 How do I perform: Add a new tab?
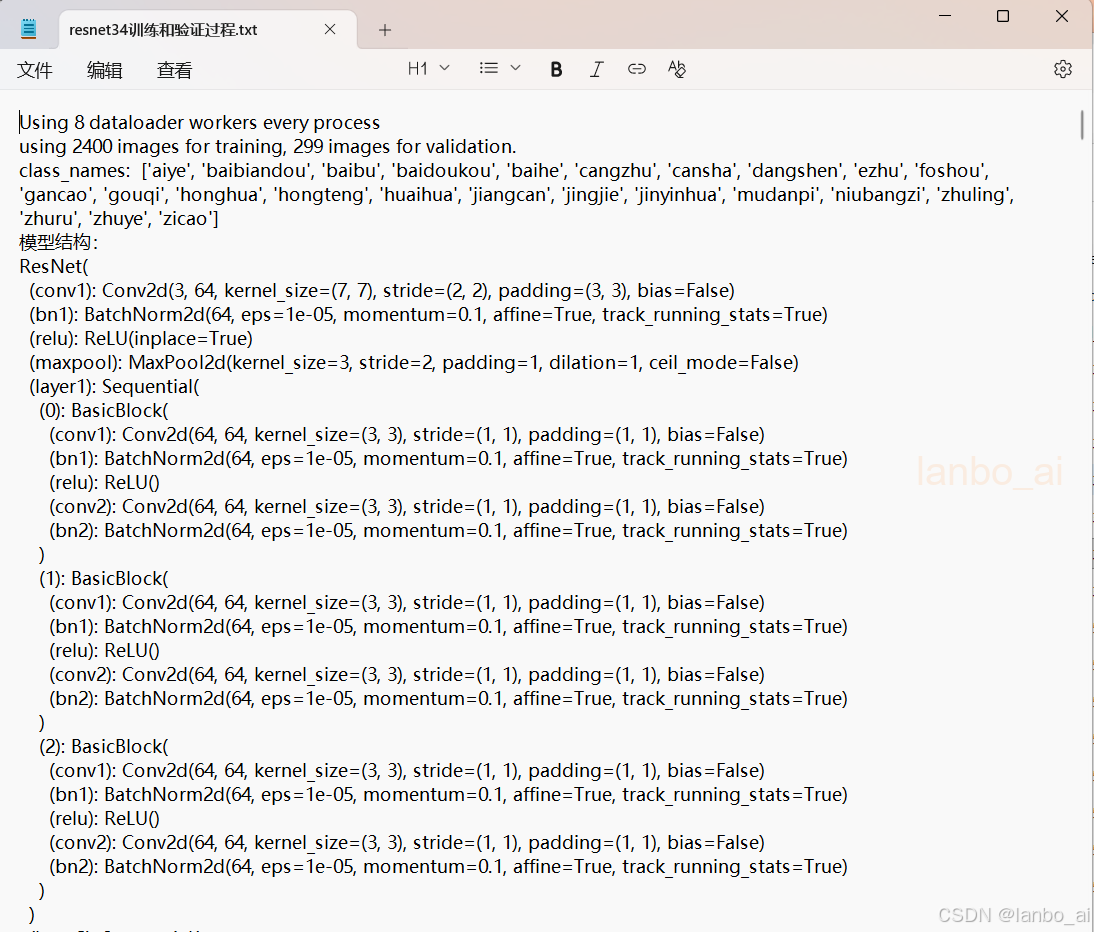[384, 30]
